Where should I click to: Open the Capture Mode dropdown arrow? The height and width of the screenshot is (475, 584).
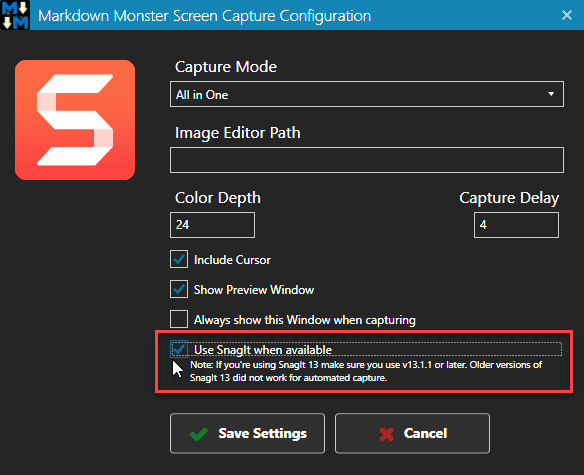click(x=551, y=94)
